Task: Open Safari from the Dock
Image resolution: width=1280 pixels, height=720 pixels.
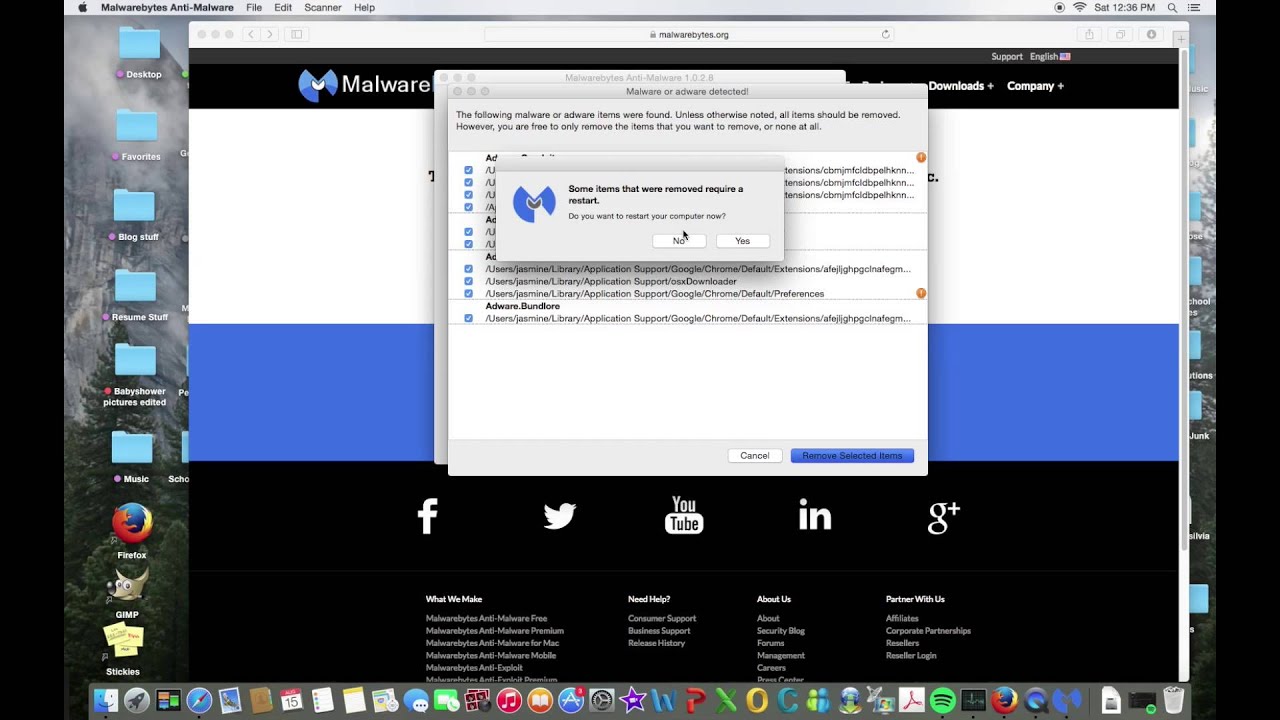Action: pos(199,701)
